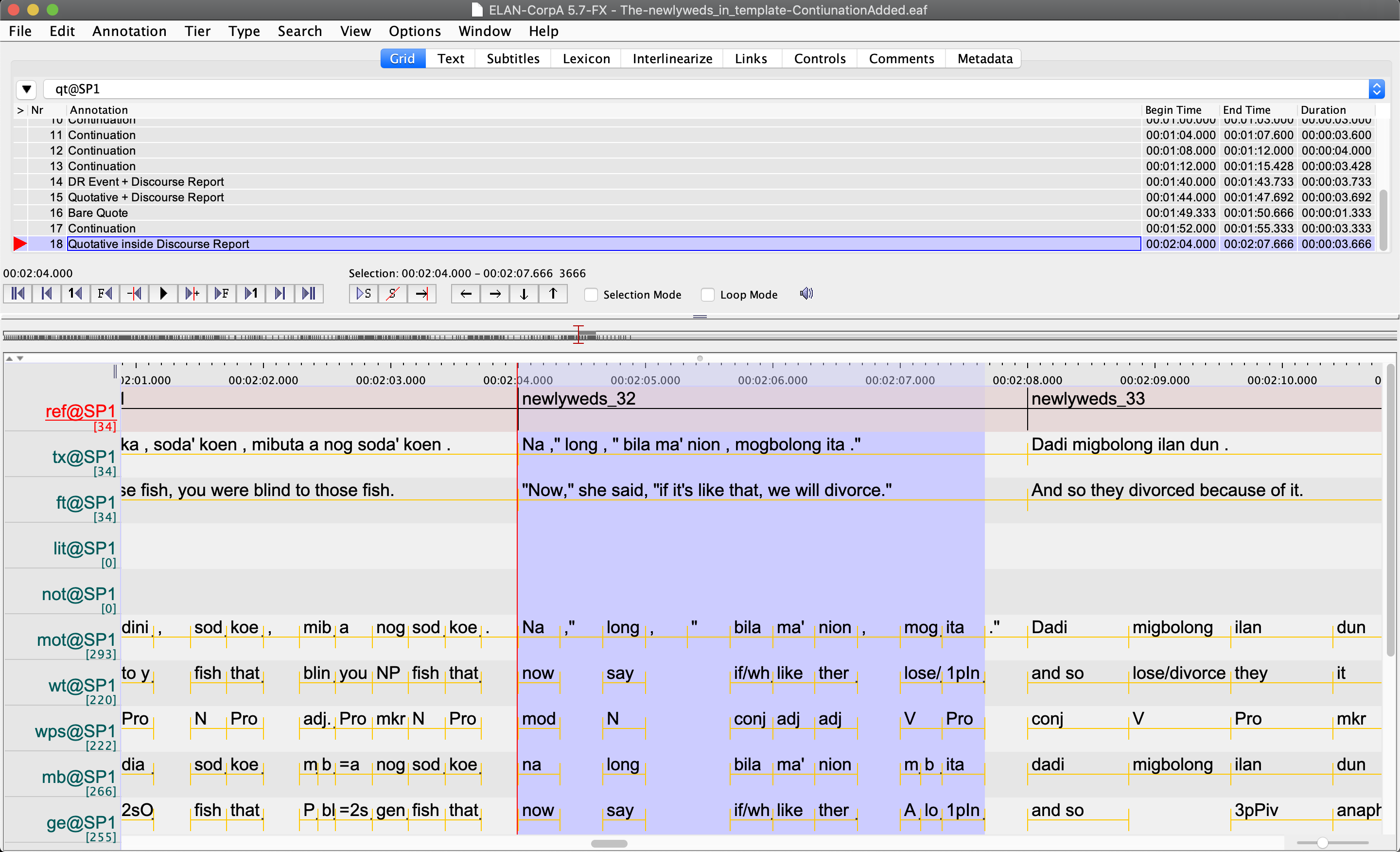
Task: Click the newlyweds_33 annotation in the timeline
Action: (1087, 399)
